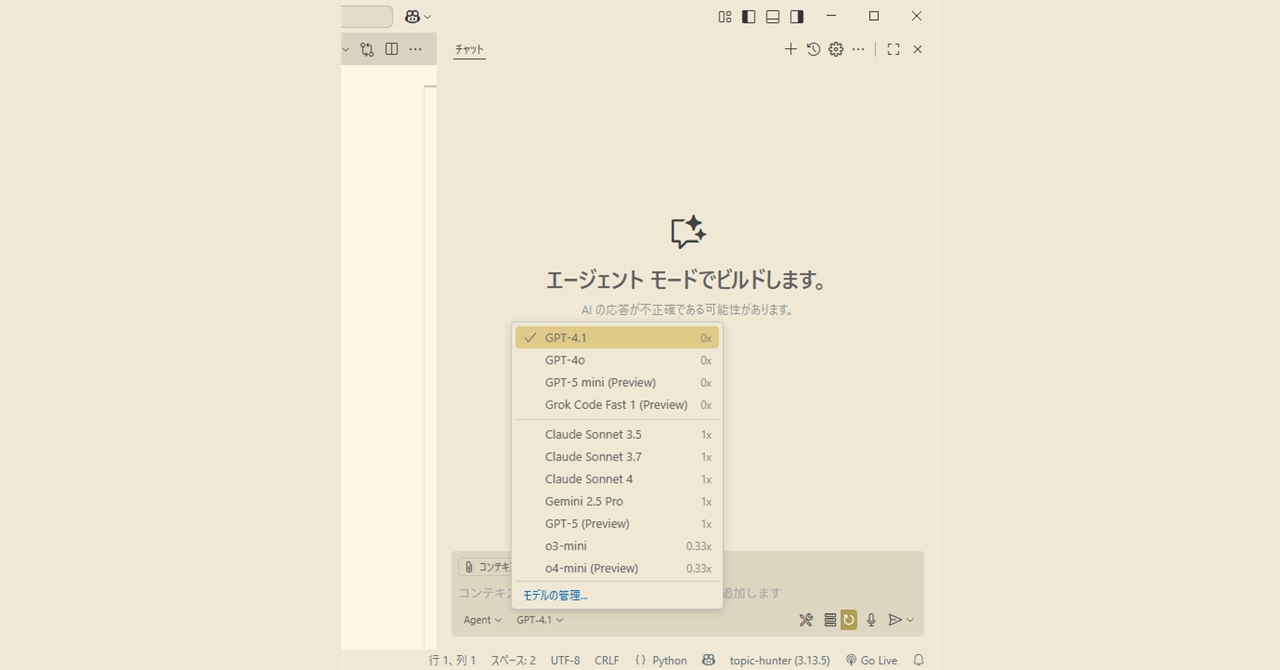Open the send button dropdown chevron

(x=910, y=620)
